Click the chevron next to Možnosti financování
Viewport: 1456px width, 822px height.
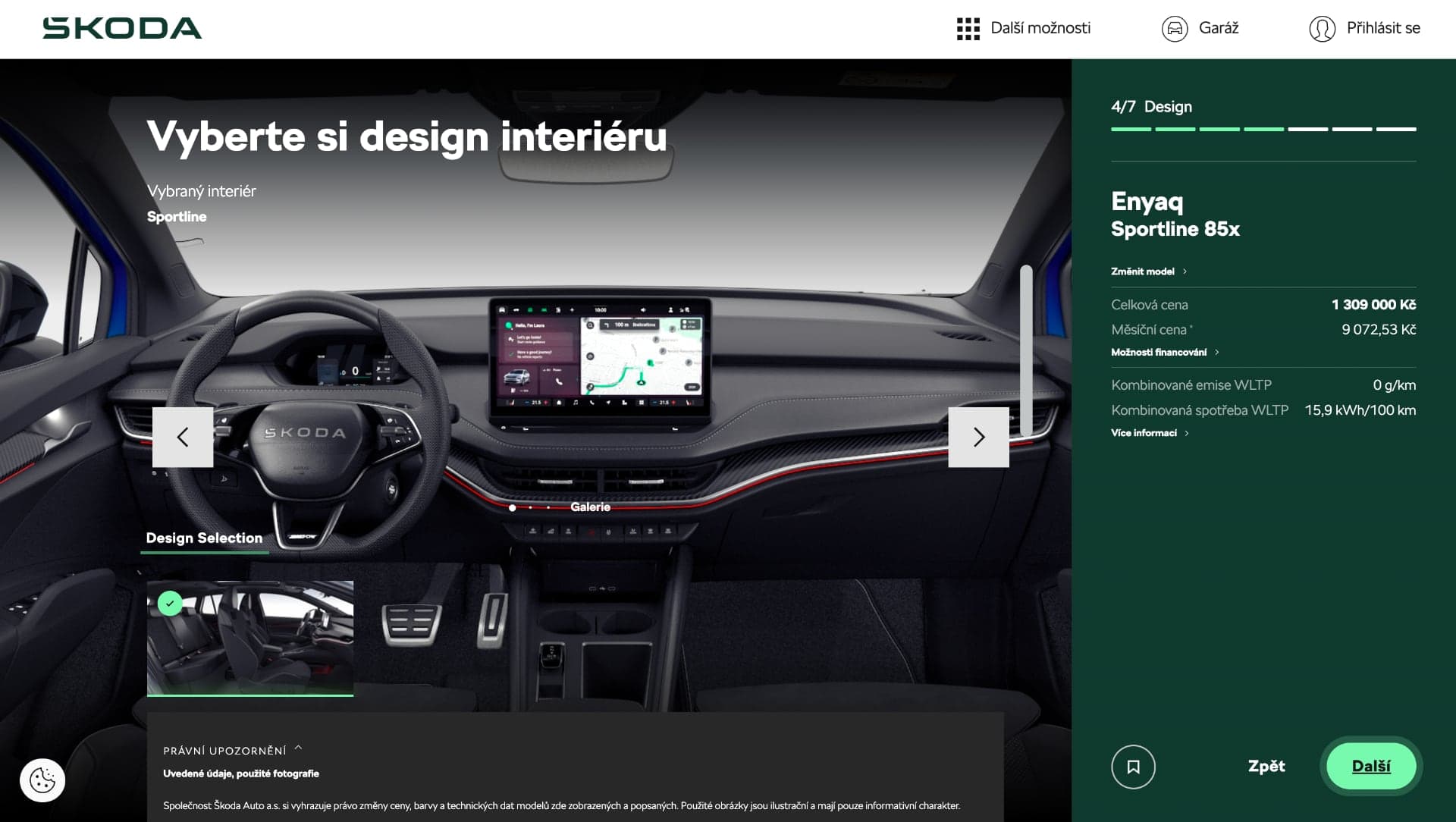[x=1217, y=352]
